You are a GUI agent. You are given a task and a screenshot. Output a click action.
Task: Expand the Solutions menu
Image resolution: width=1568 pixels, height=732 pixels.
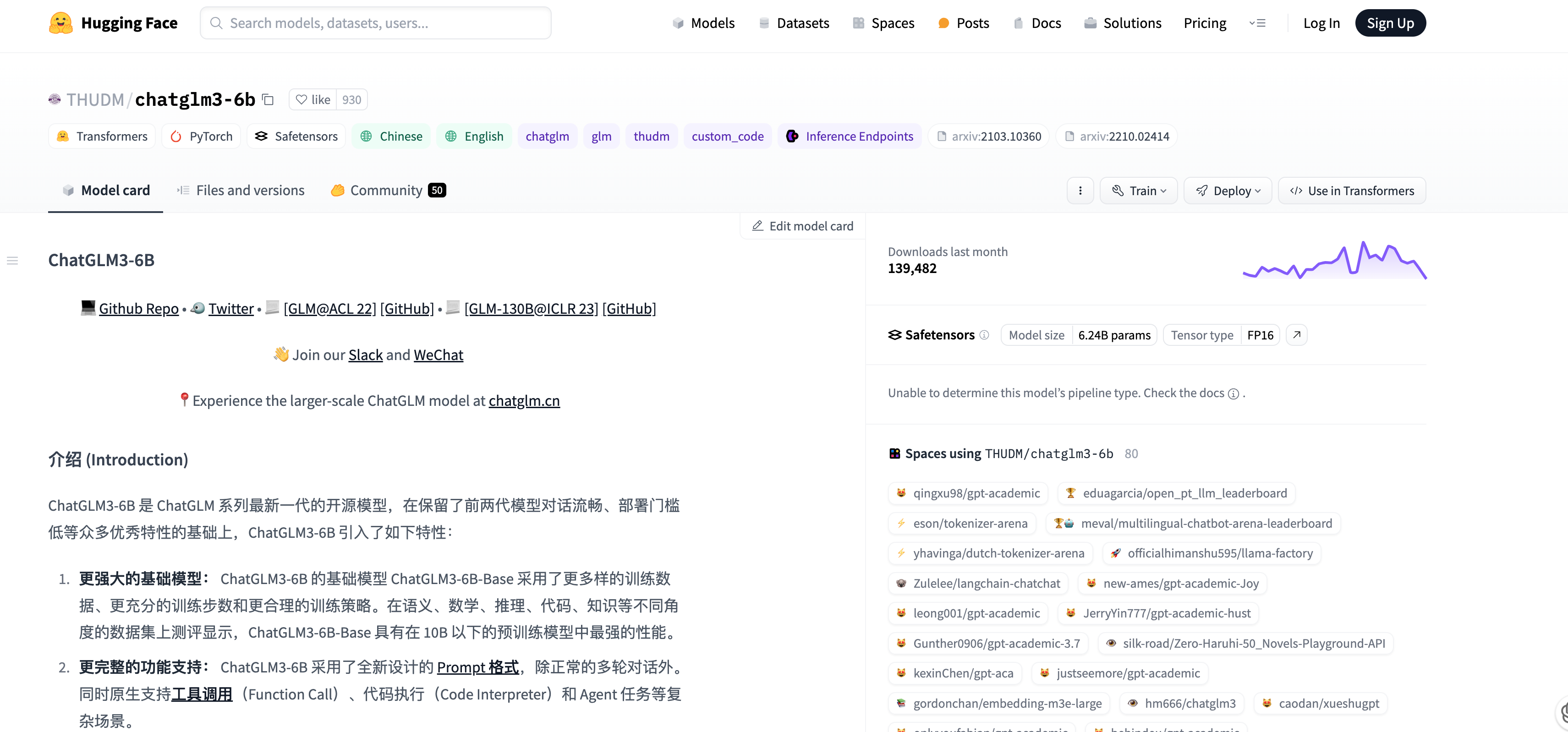coord(1123,23)
